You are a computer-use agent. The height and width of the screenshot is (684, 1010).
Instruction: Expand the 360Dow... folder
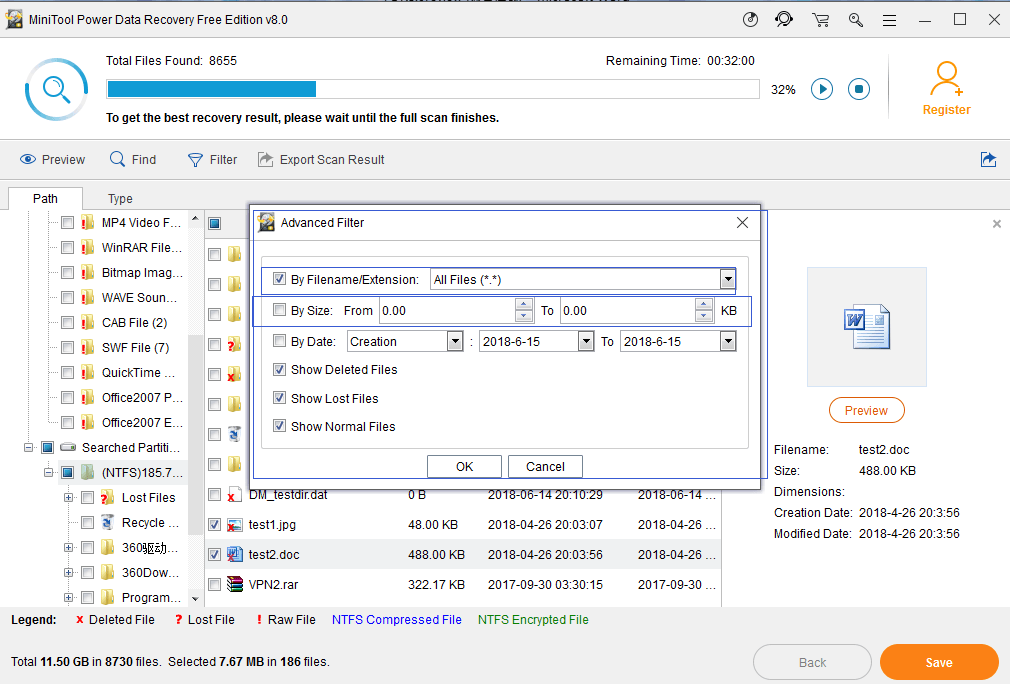coord(68,573)
